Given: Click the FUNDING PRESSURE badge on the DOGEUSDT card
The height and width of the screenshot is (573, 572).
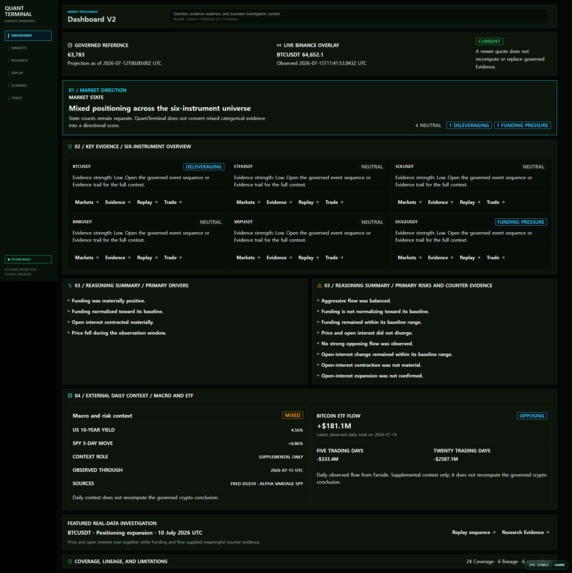Looking at the screenshot, I should (521, 222).
